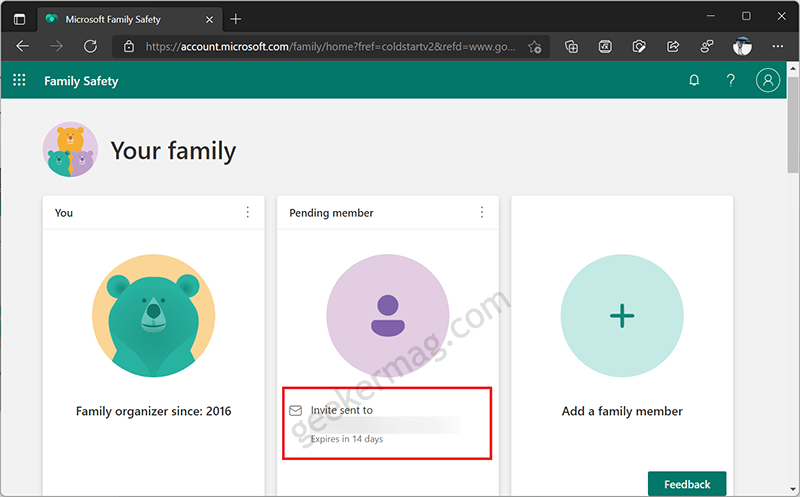Click the plus circle to add member
The height and width of the screenshot is (497, 800).
(x=622, y=316)
